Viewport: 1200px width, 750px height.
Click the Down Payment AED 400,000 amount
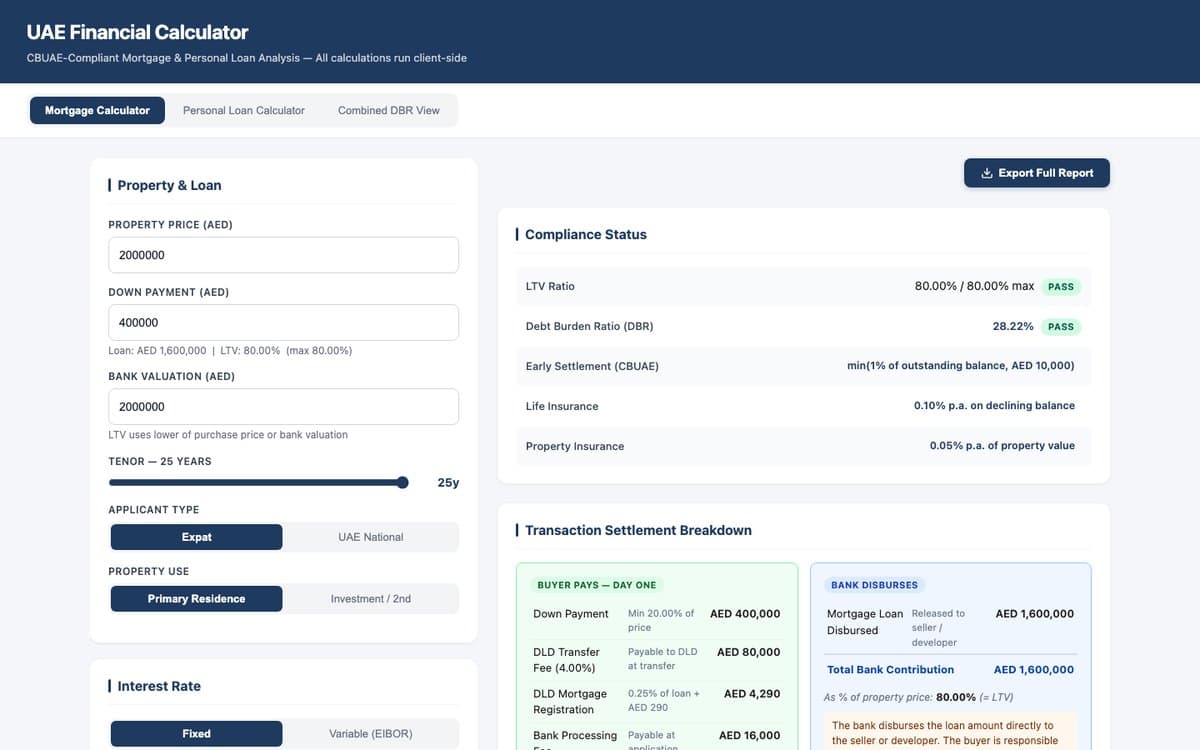point(745,614)
